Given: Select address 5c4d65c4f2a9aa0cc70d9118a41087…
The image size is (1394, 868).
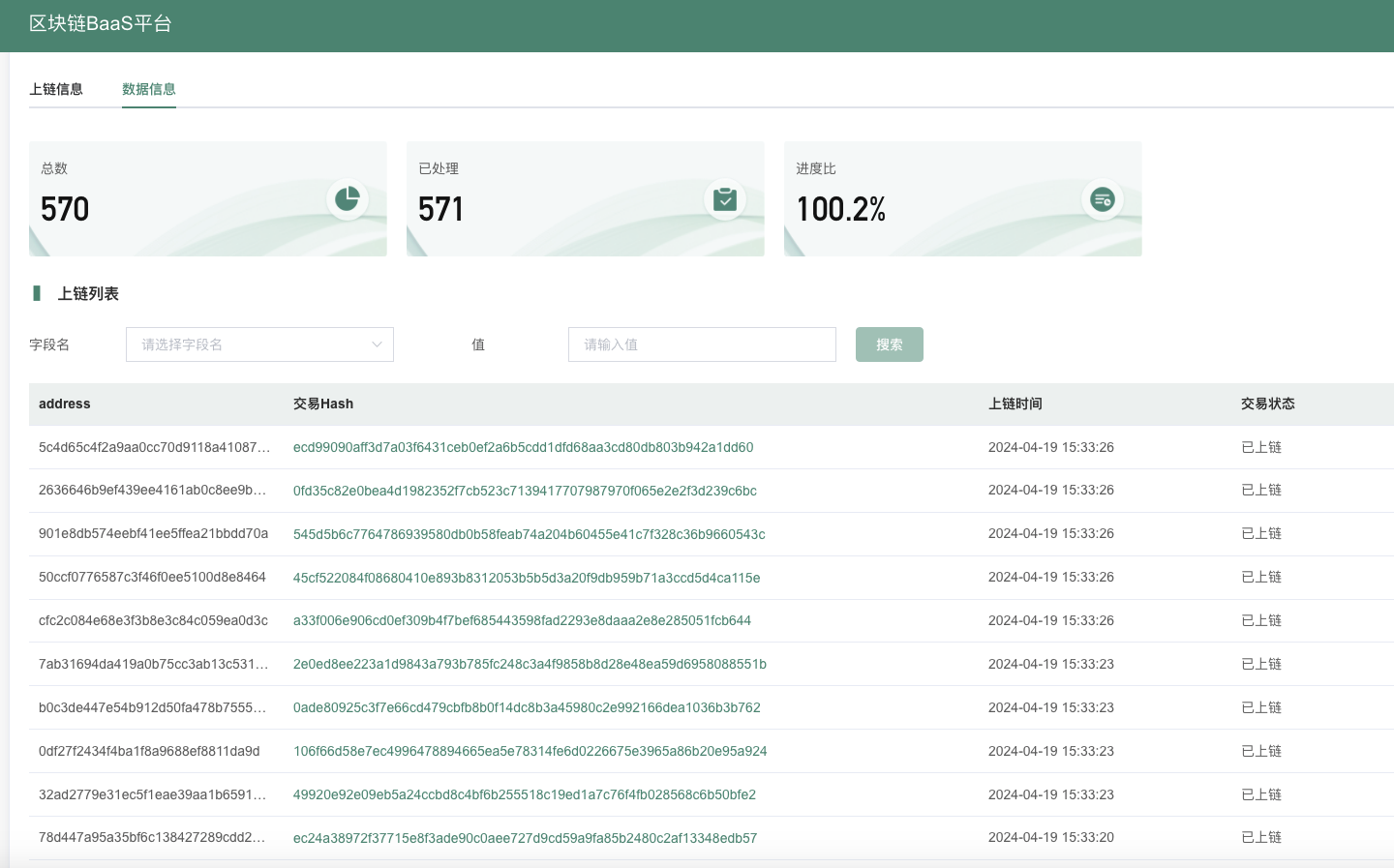Looking at the screenshot, I should (154, 447).
